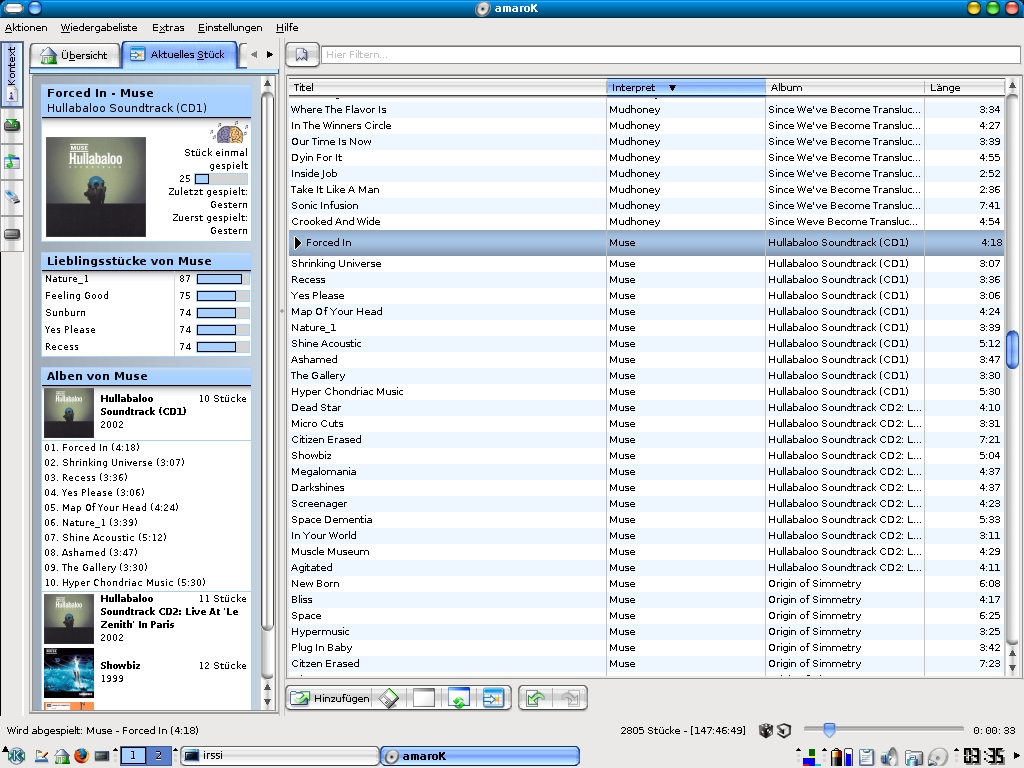Click the undo playlist arrow icon

pyautogui.click(x=535, y=699)
